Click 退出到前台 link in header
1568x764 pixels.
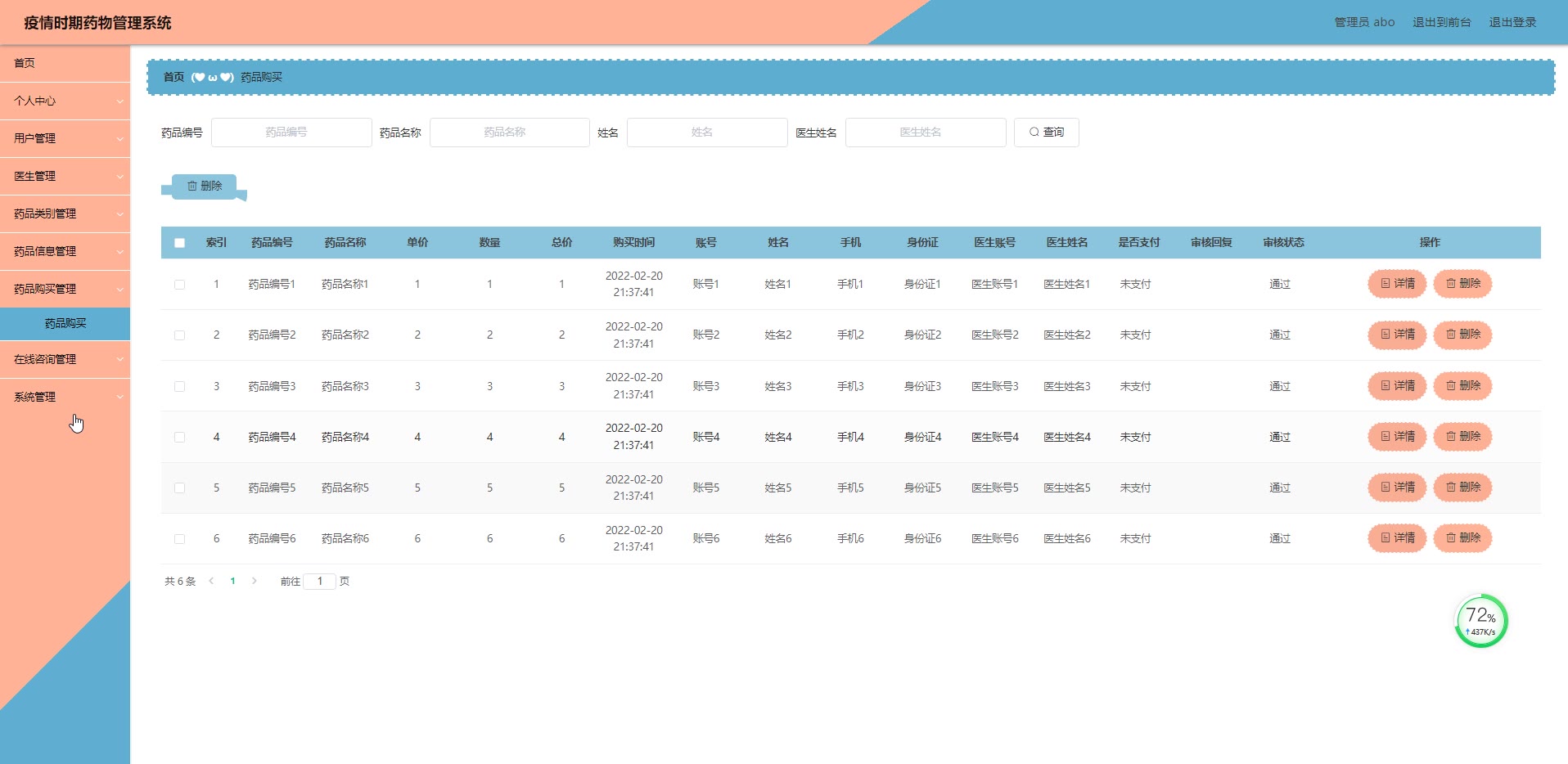[1441, 22]
